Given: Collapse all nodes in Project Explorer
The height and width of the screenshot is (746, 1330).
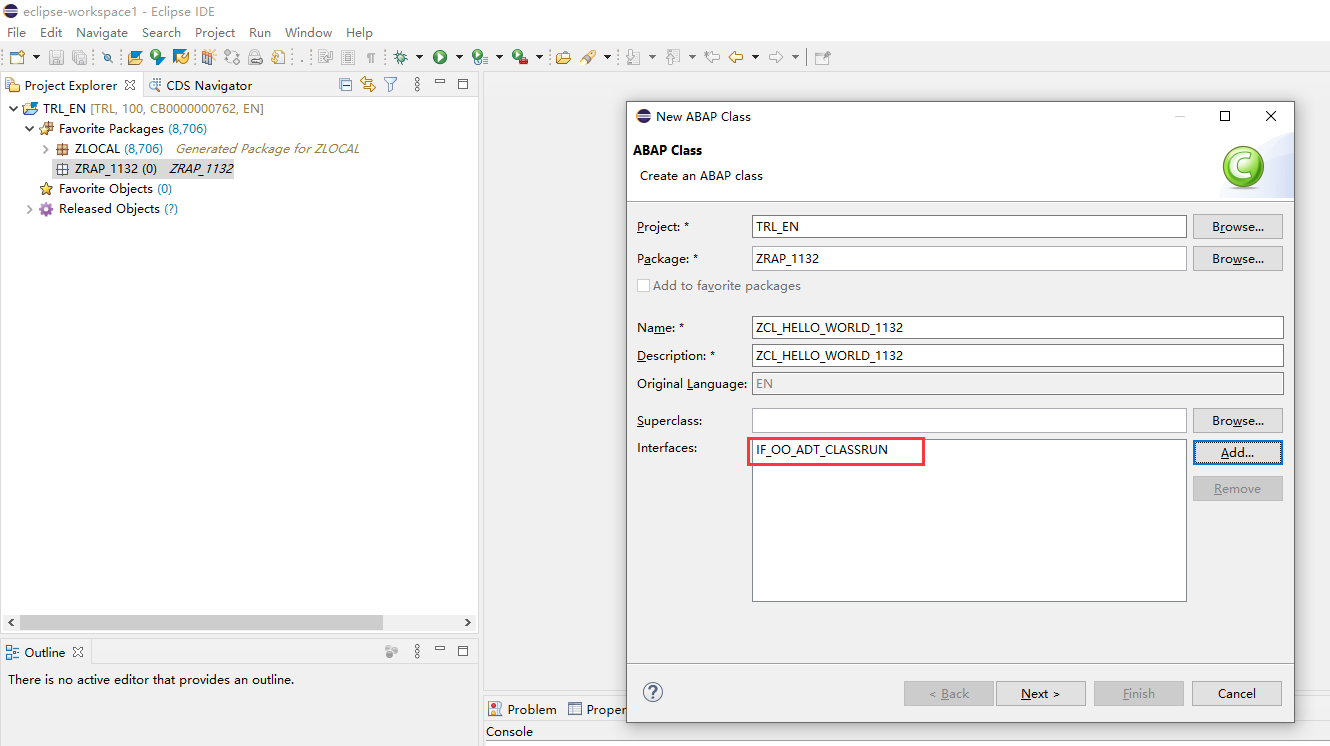Looking at the screenshot, I should pyautogui.click(x=344, y=84).
